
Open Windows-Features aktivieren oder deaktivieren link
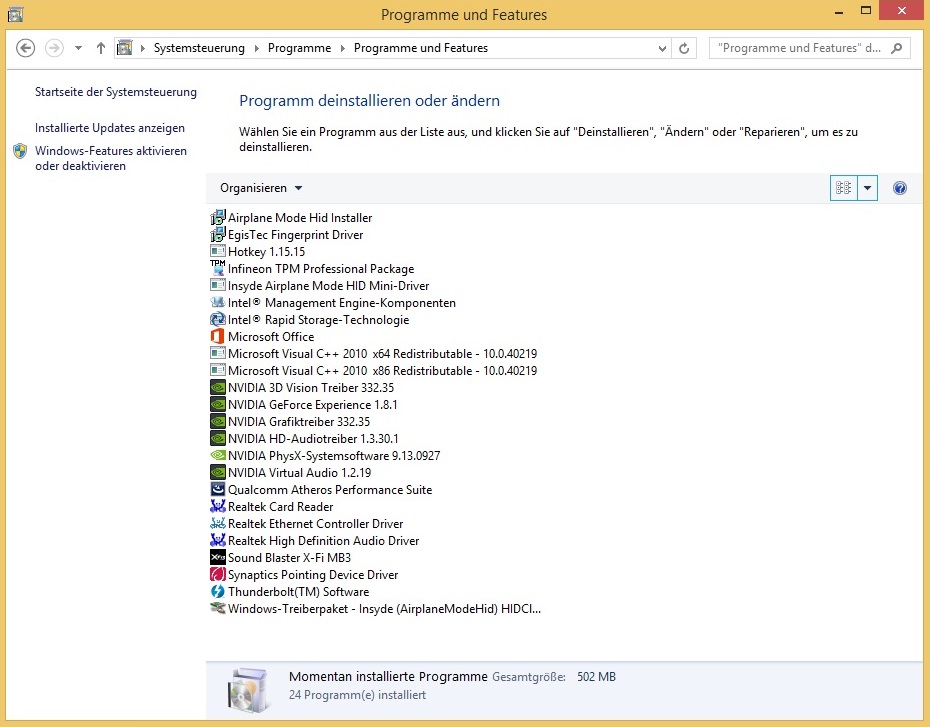[111, 158]
